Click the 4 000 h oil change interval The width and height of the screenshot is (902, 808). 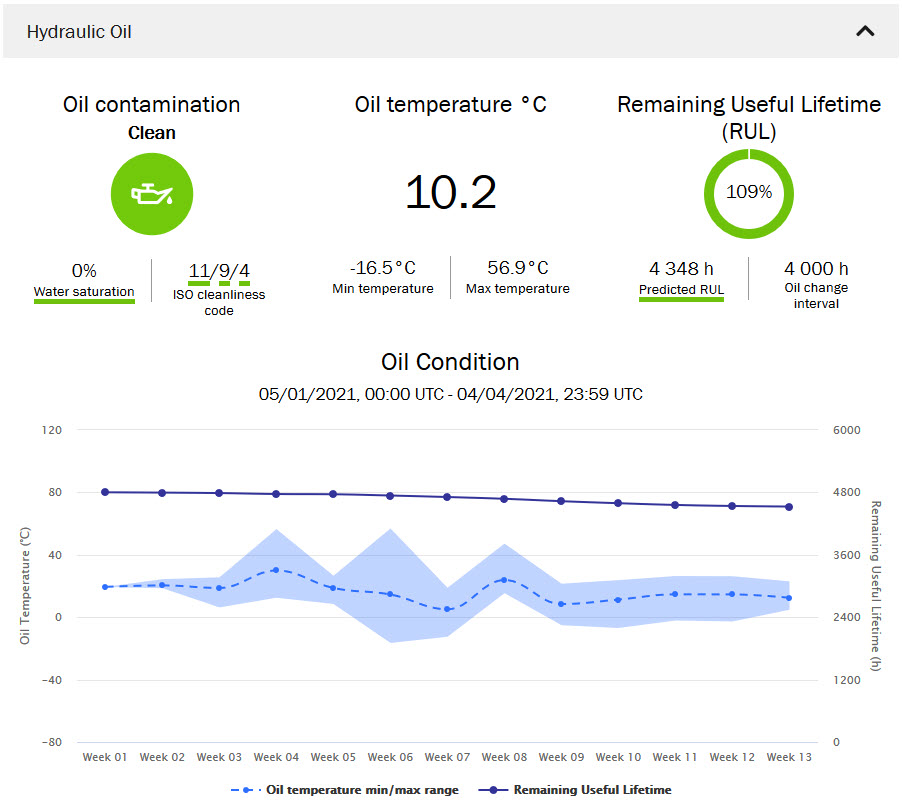point(816,268)
